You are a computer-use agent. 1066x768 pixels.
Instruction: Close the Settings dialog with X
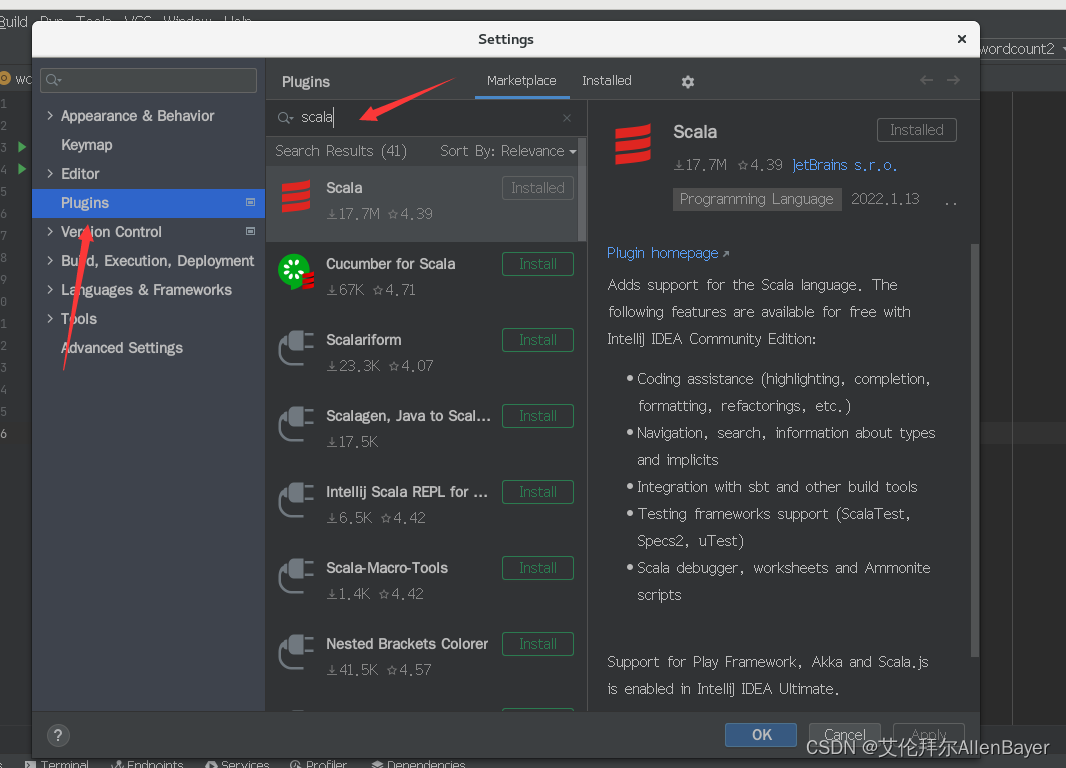[961, 39]
